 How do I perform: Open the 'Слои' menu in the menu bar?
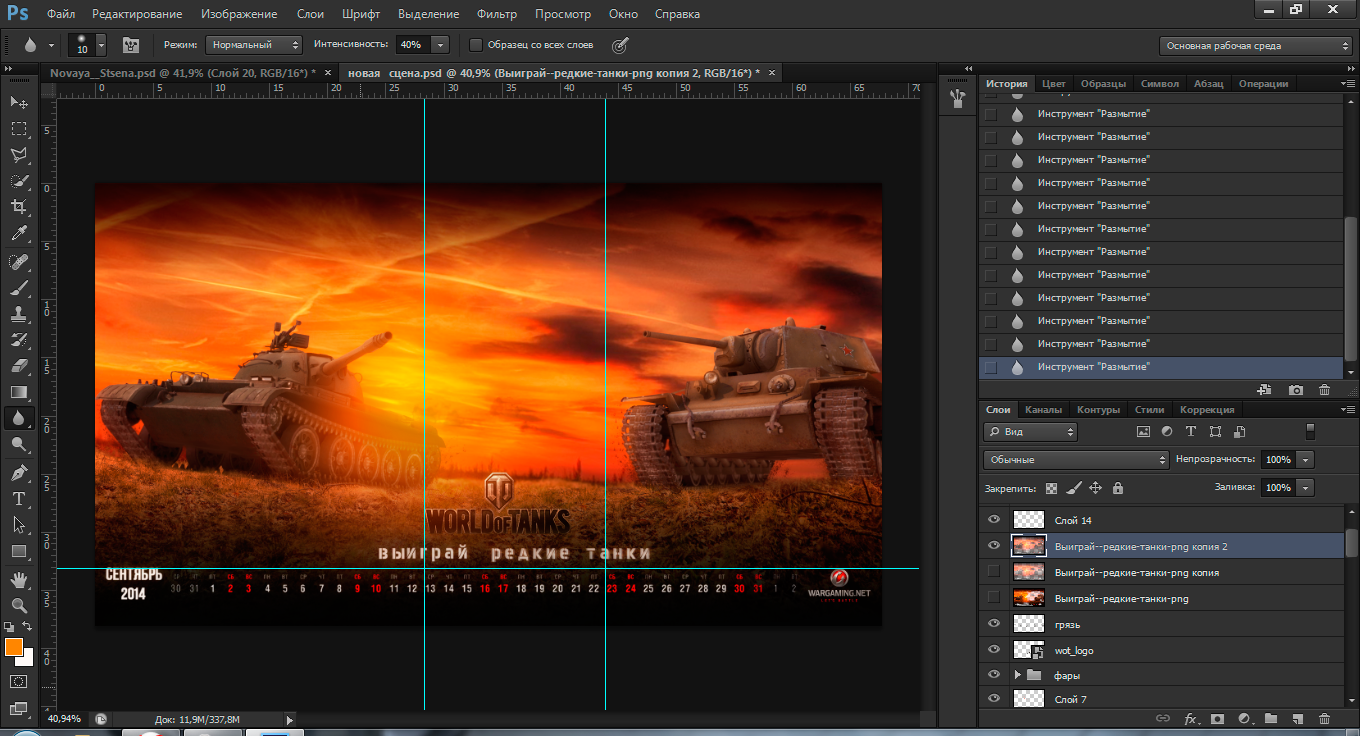click(x=310, y=14)
